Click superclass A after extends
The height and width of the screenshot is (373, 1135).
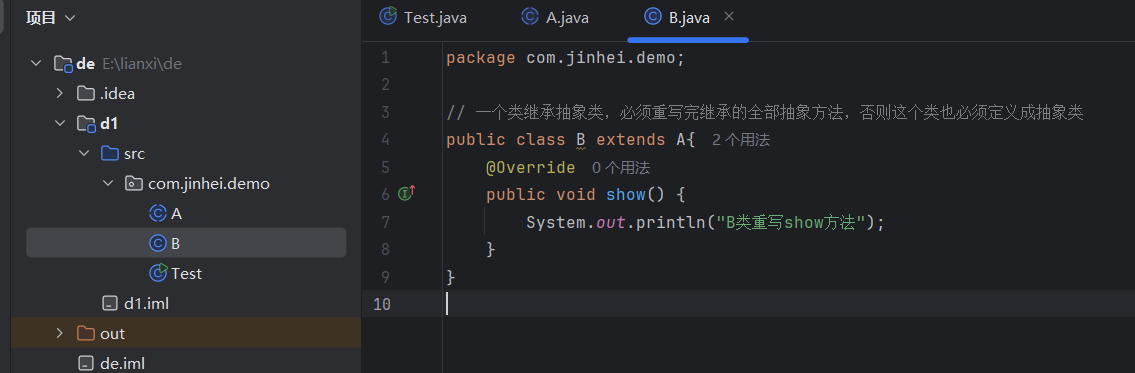[x=680, y=140]
